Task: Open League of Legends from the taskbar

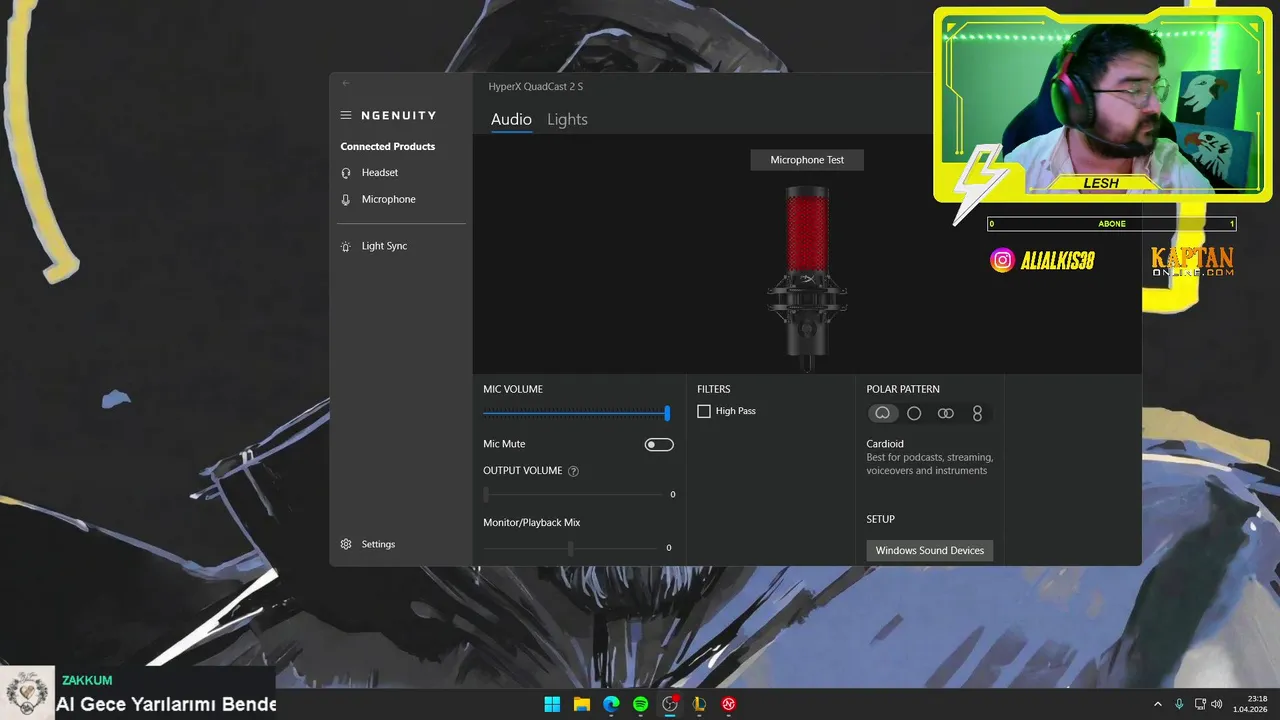Action: coord(699,704)
